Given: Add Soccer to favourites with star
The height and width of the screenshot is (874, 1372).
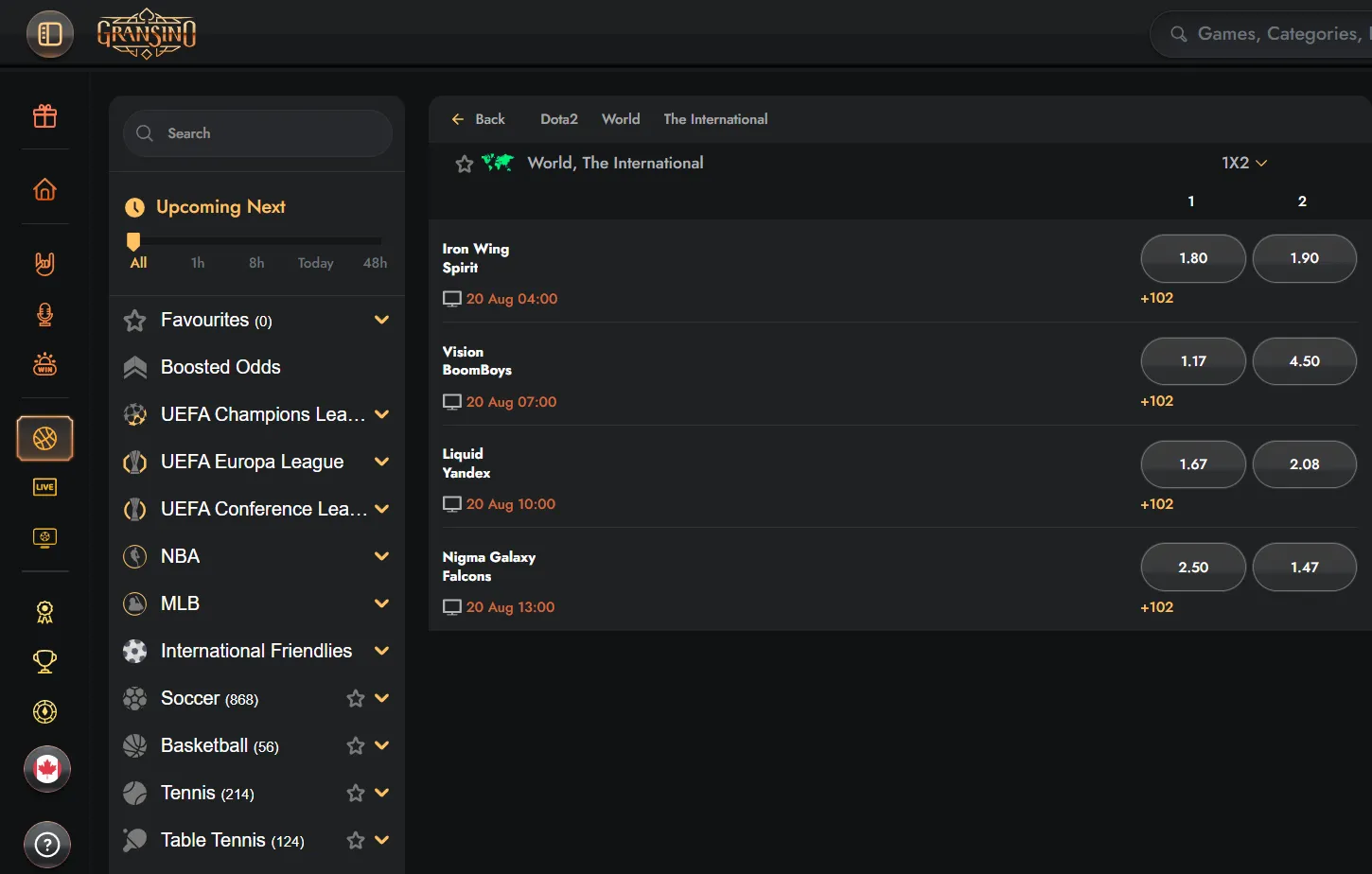Looking at the screenshot, I should [356, 698].
